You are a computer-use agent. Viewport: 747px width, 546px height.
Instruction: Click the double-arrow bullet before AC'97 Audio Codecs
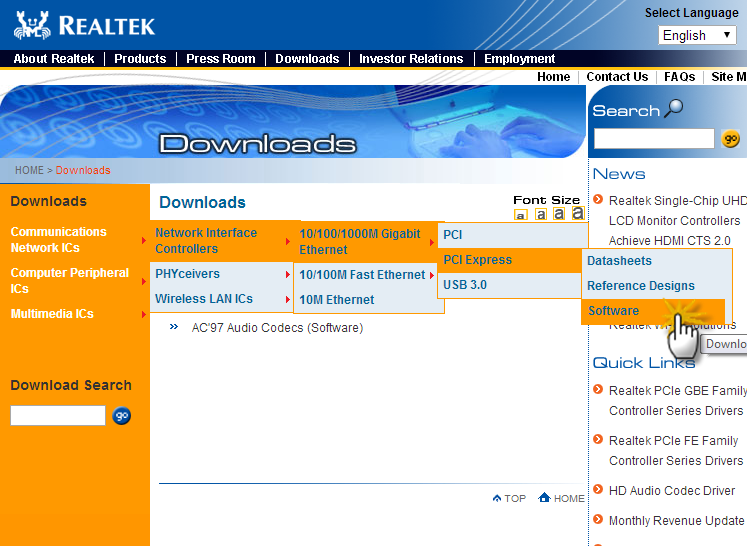tap(174, 327)
